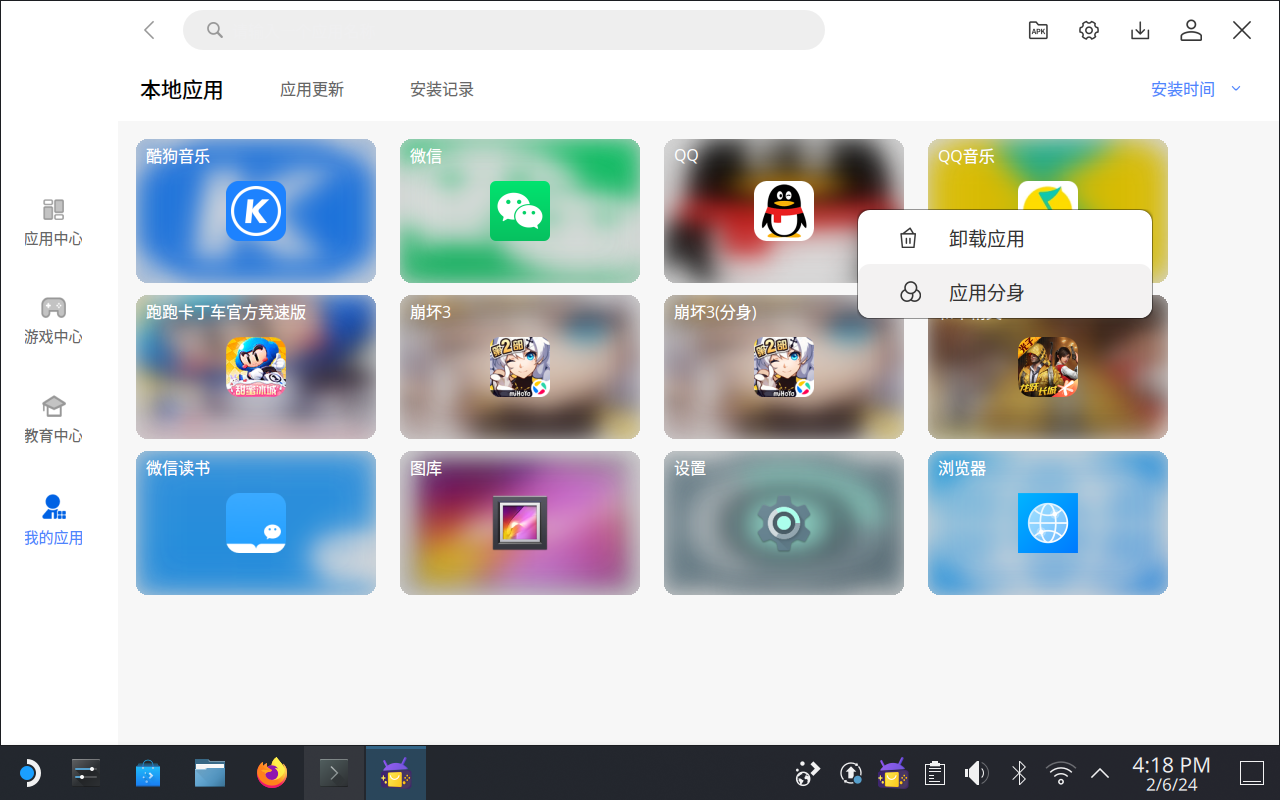Open the clock showing 4:18 PM

click(1171, 773)
